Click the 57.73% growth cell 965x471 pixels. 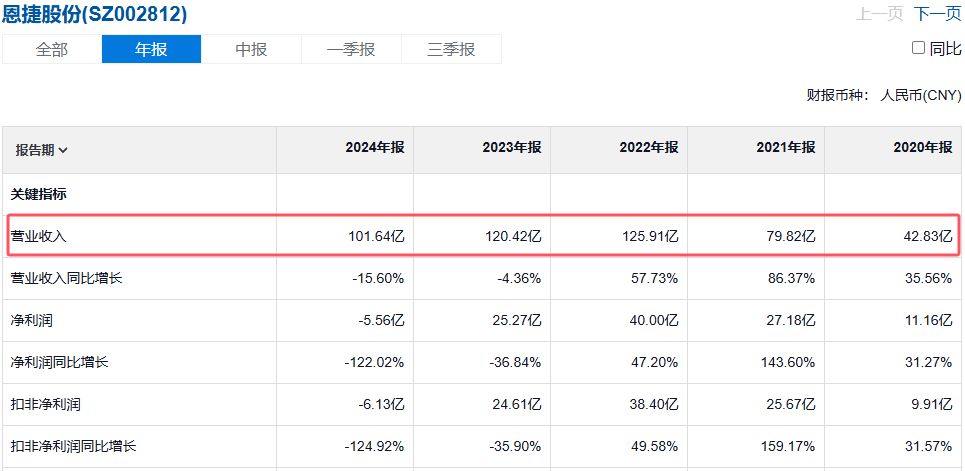click(x=655, y=278)
